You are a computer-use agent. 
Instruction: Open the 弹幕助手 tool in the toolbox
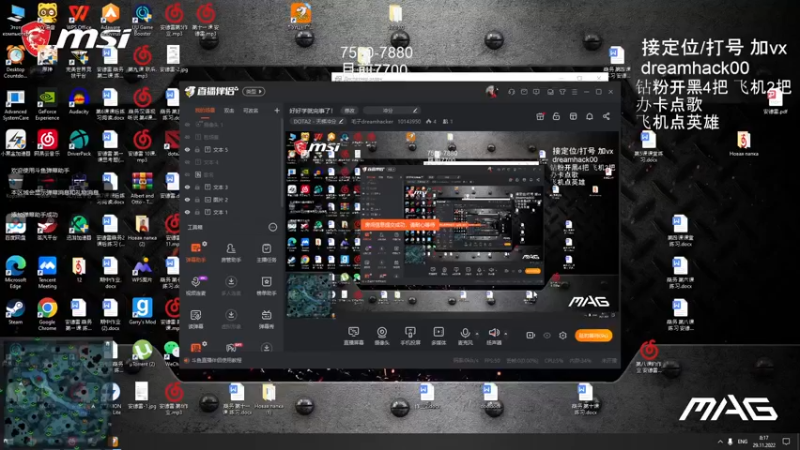pos(196,252)
